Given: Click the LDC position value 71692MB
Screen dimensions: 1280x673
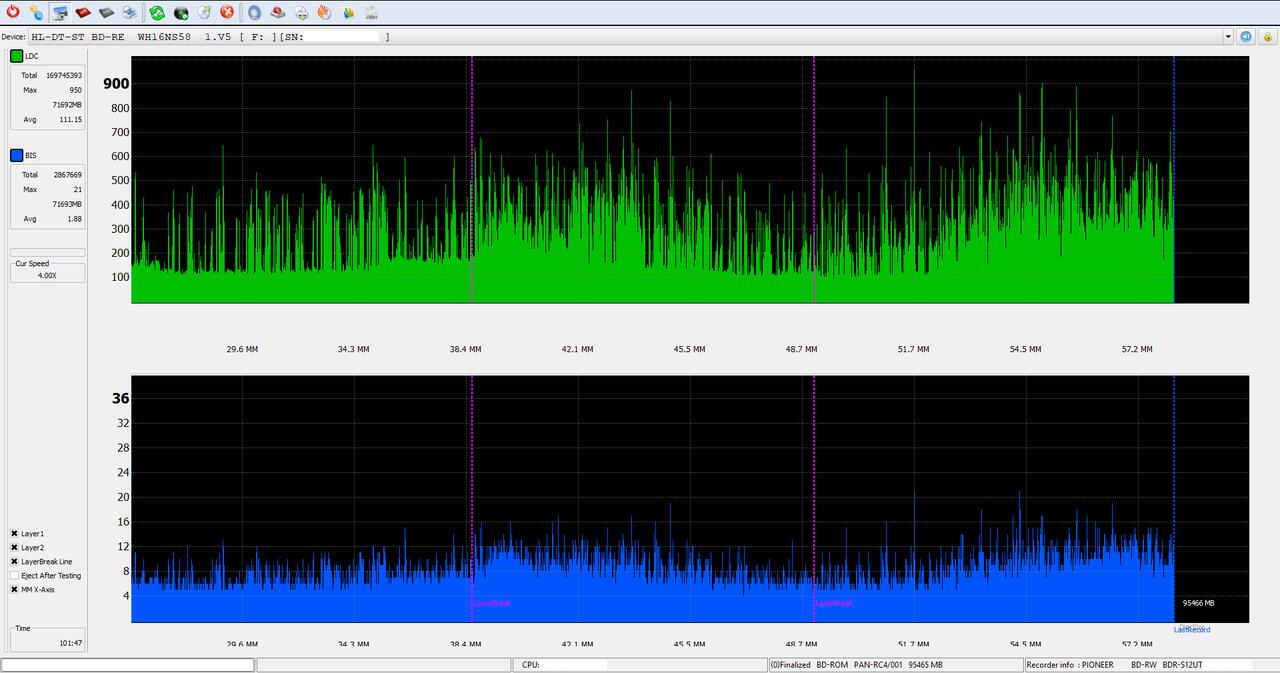Looking at the screenshot, I should 67,104.
